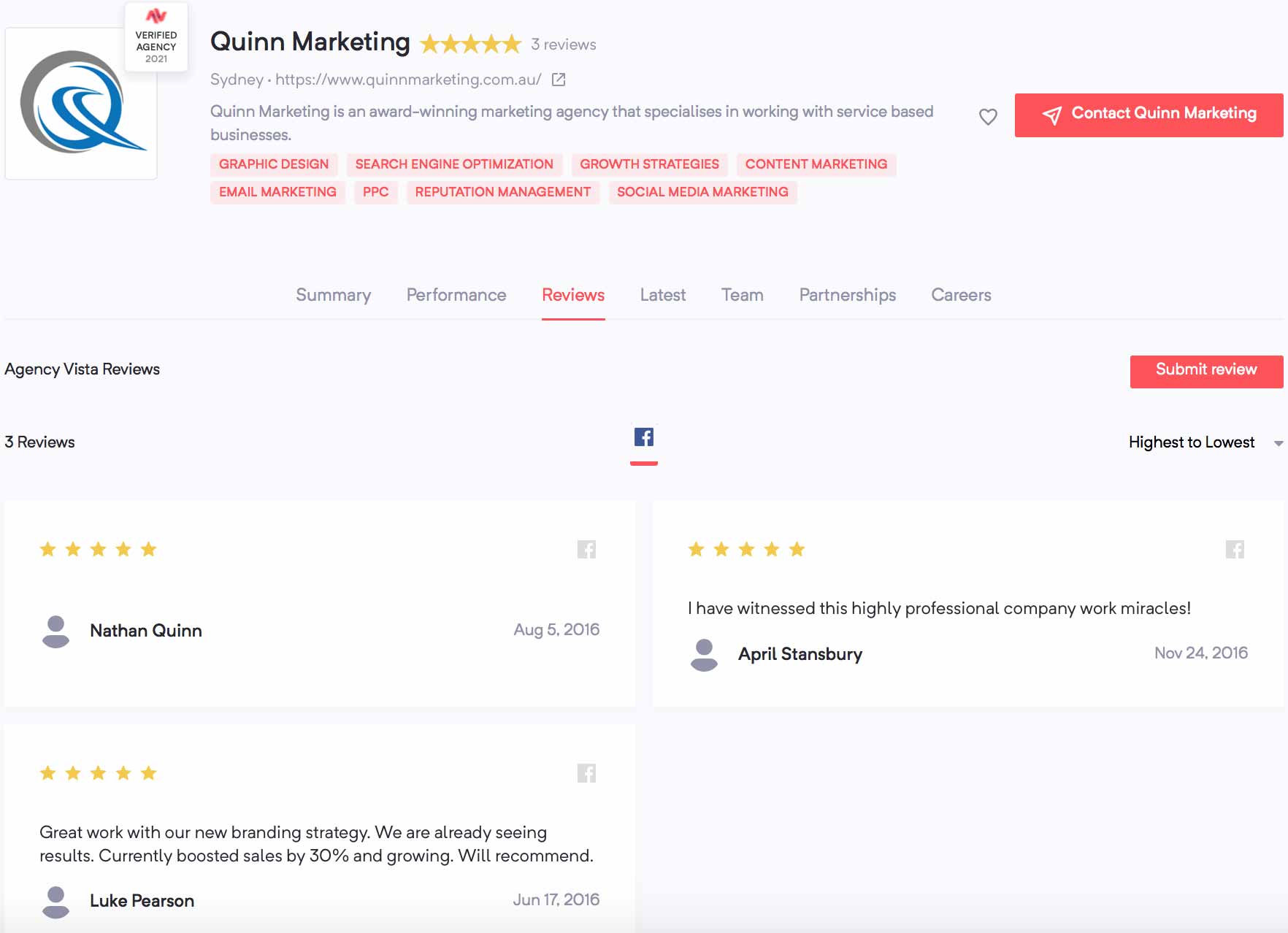
Task: Select the SOCIAL MEDIA MARKETING tag
Action: coord(702,192)
